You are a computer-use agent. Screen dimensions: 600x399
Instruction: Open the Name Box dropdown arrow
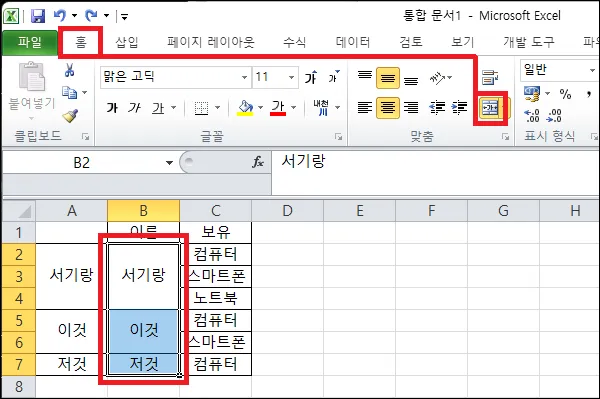click(x=169, y=163)
